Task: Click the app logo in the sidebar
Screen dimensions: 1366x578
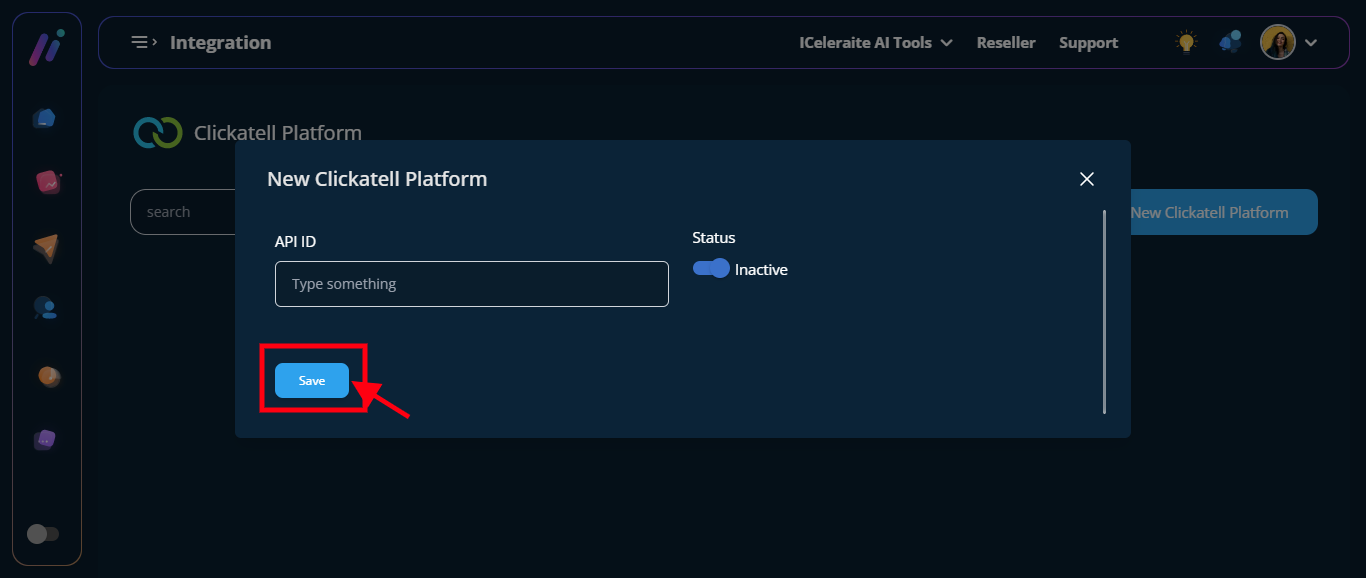Action: [x=46, y=48]
